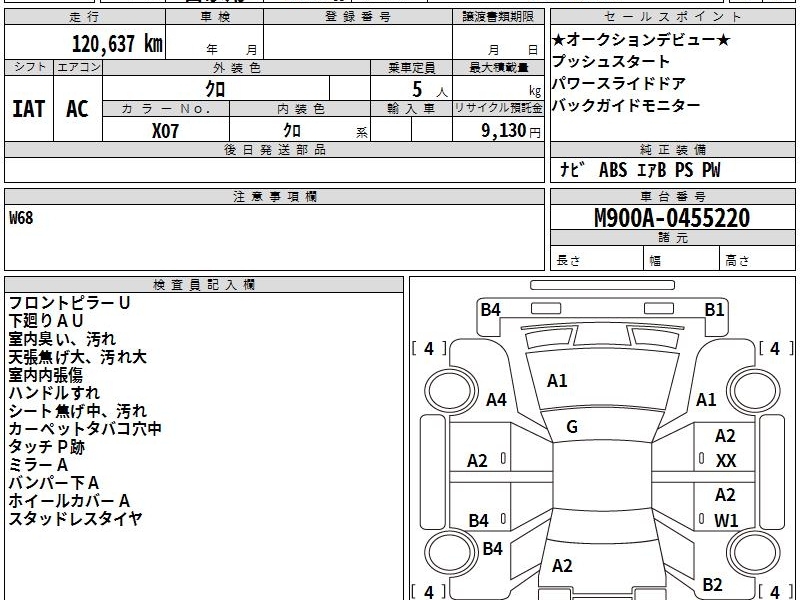Image resolution: width=800 pixels, height=600 pixels.
Task: Click the 内装色 header
Action: tap(300, 109)
